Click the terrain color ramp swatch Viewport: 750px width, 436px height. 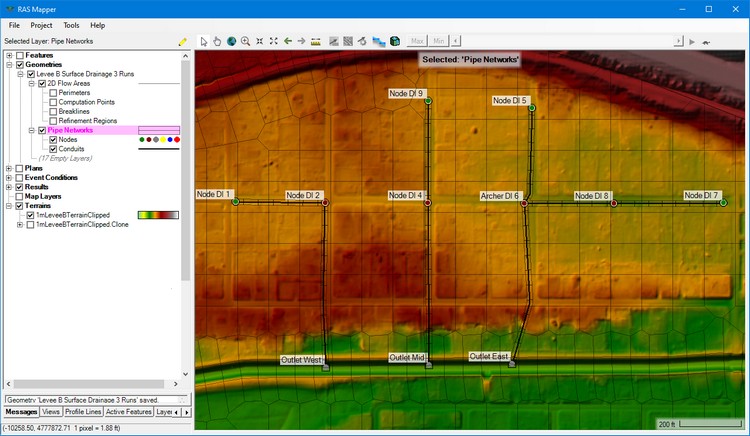coord(158,215)
